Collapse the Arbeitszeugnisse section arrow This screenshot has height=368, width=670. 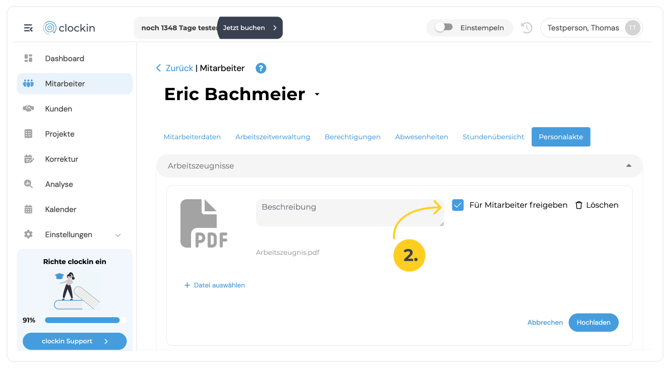pyautogui.click(x=629, y=166)
